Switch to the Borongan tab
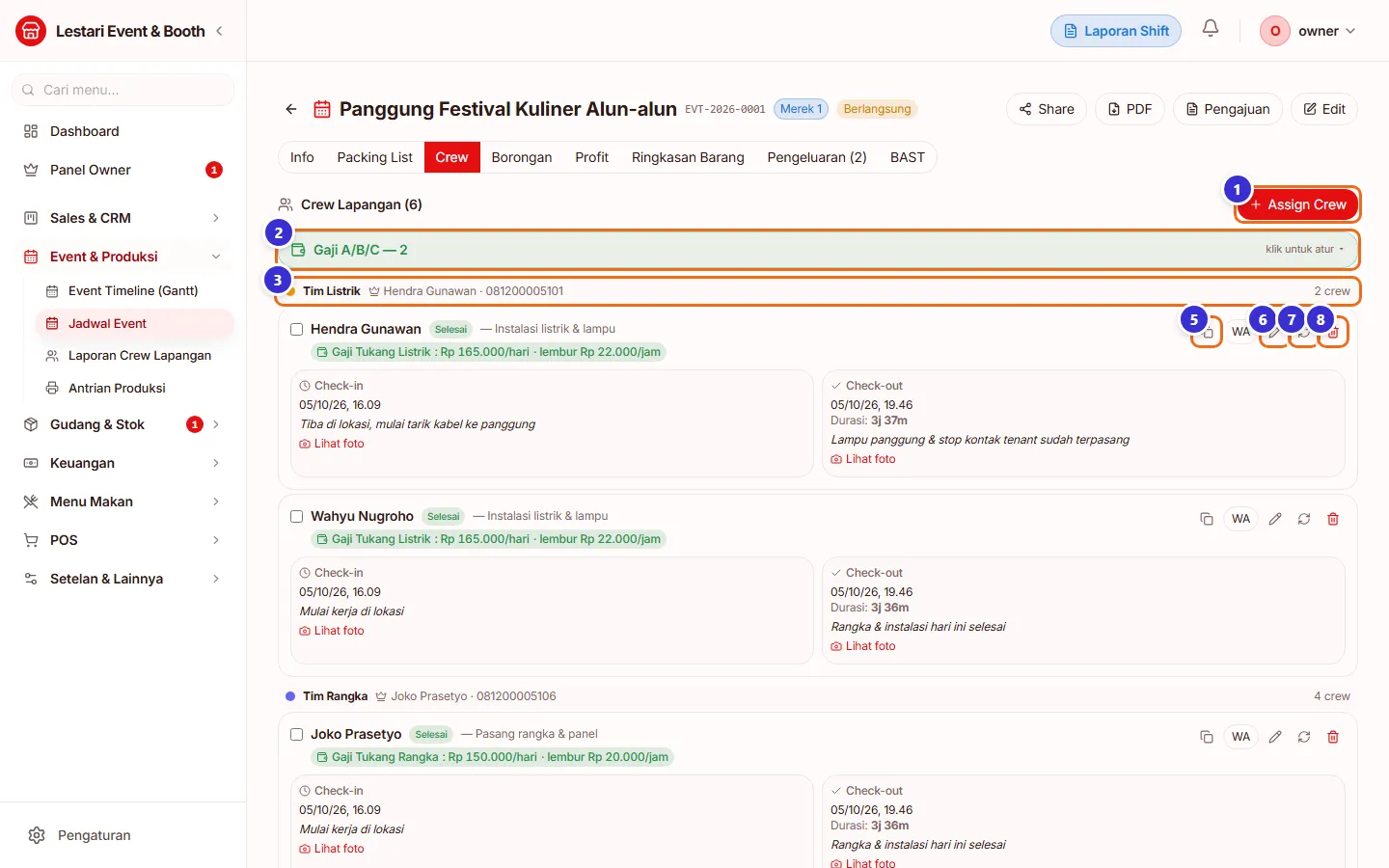 (522, 157)
